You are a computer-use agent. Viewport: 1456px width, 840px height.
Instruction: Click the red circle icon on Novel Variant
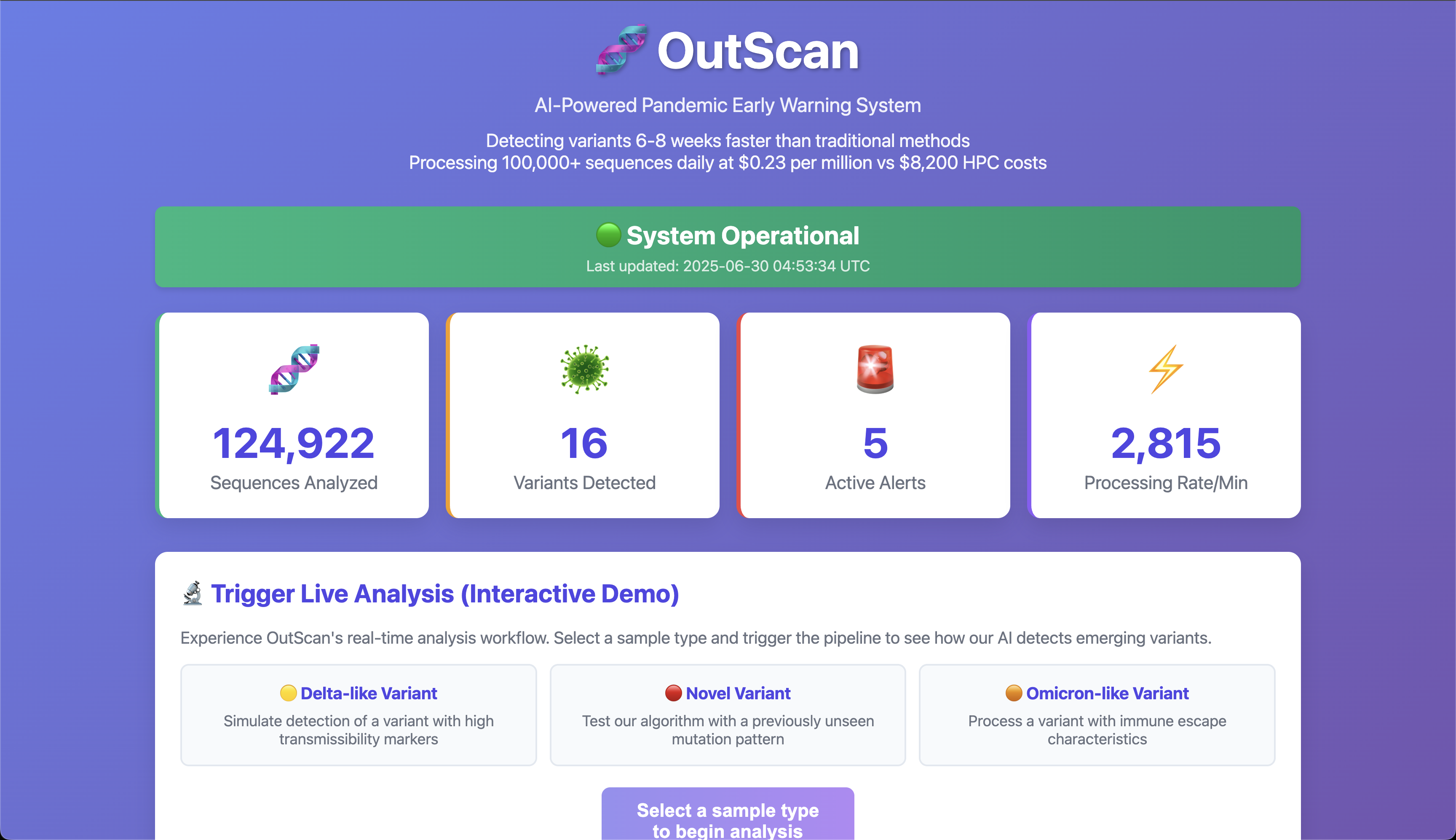[673, 693]
